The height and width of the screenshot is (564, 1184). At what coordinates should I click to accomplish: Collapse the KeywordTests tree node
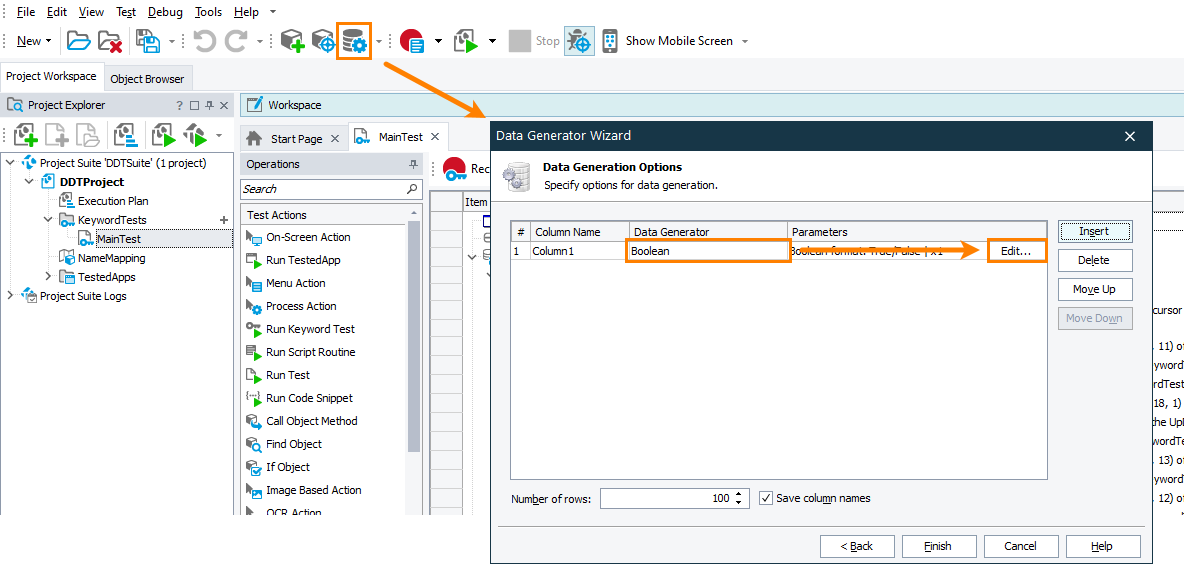coord(48,220)
